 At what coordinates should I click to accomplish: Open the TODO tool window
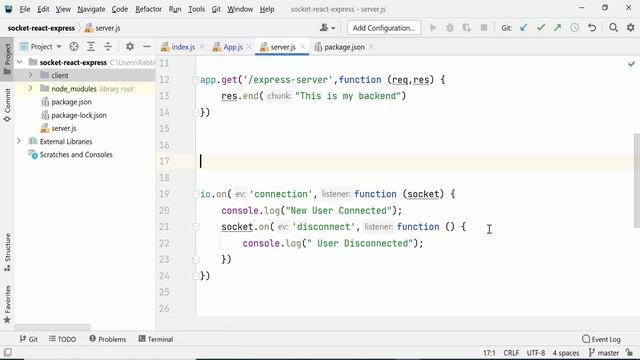pos(62,339)
